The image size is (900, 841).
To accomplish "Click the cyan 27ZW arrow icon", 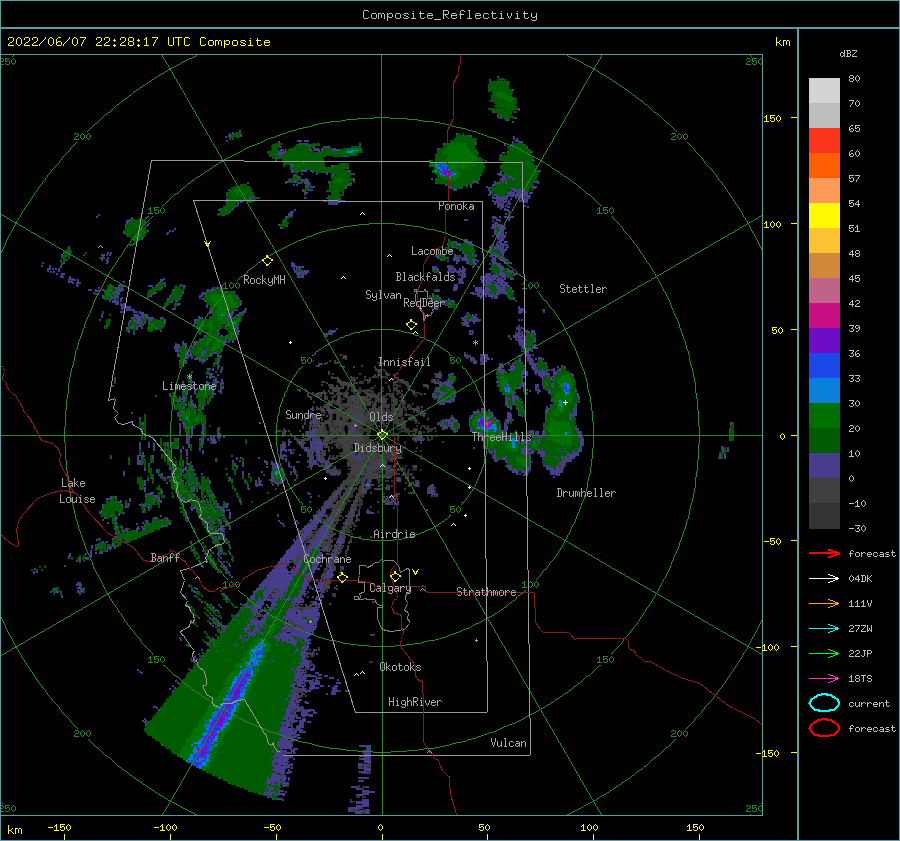I will click(824, 629).
